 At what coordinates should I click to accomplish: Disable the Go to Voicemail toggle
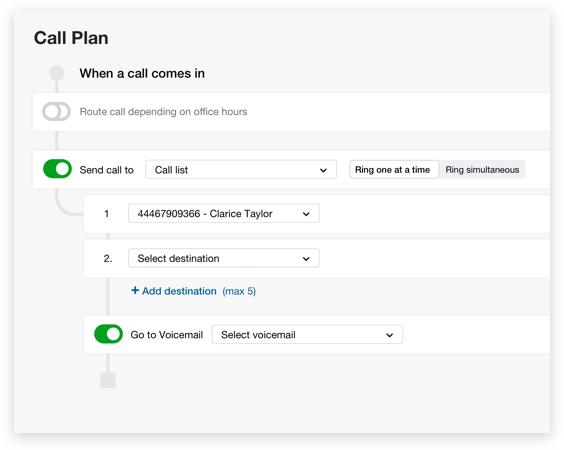tap(108, 334)
